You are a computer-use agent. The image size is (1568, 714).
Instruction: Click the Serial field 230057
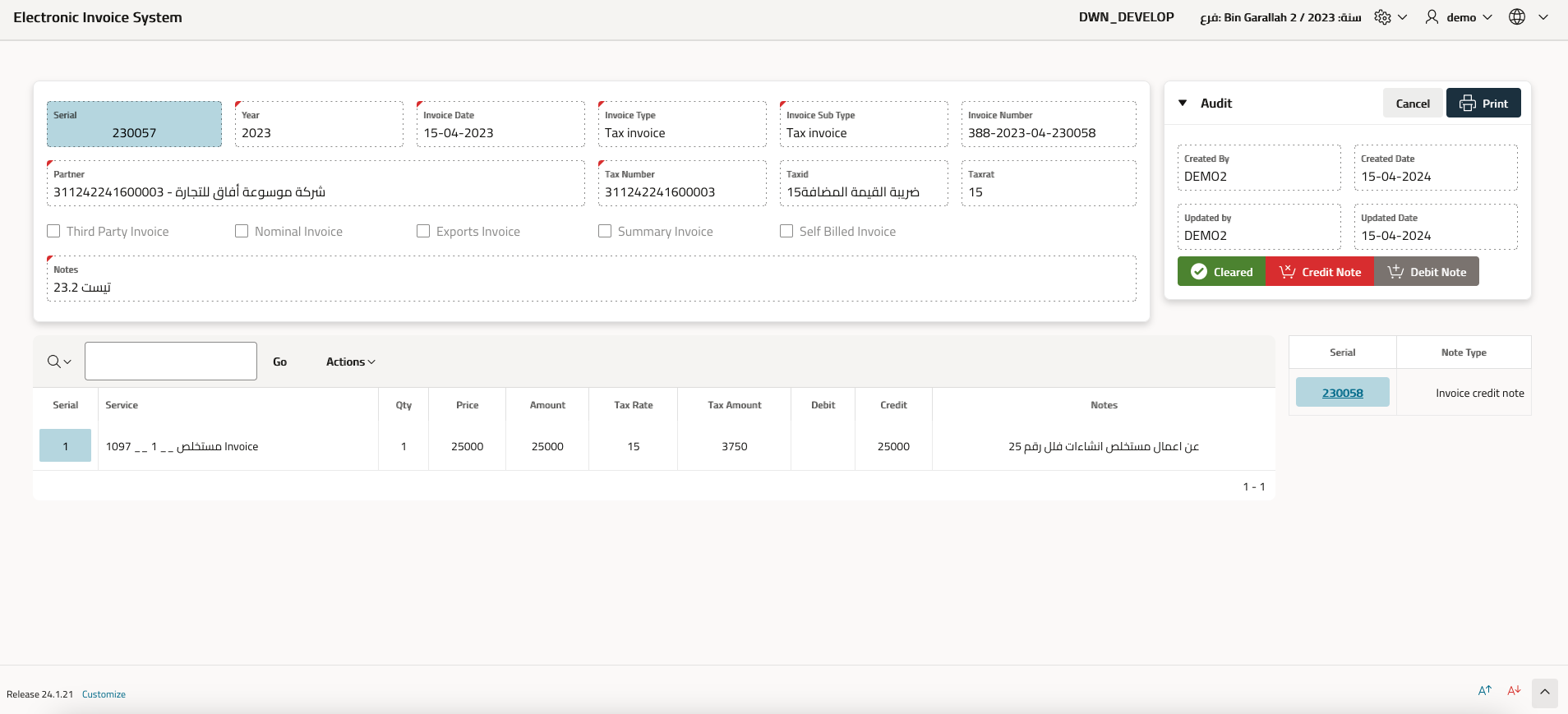pos(134,124)
